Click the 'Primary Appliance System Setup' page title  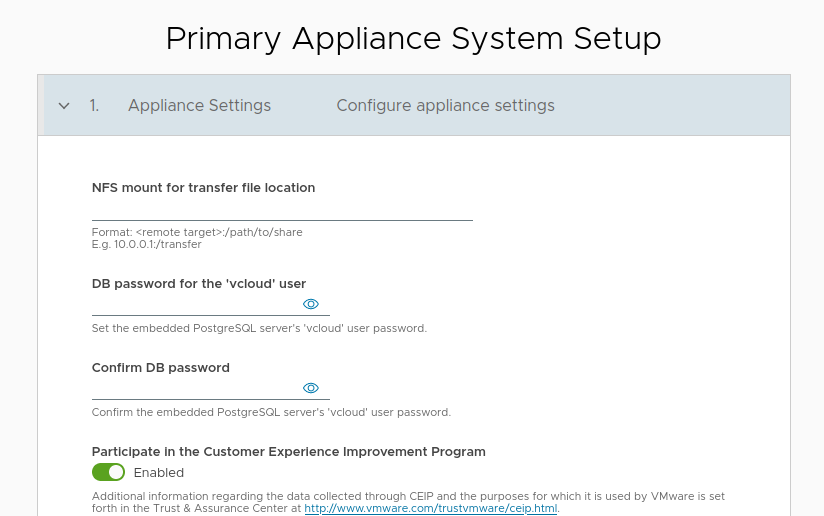(413, 38)
